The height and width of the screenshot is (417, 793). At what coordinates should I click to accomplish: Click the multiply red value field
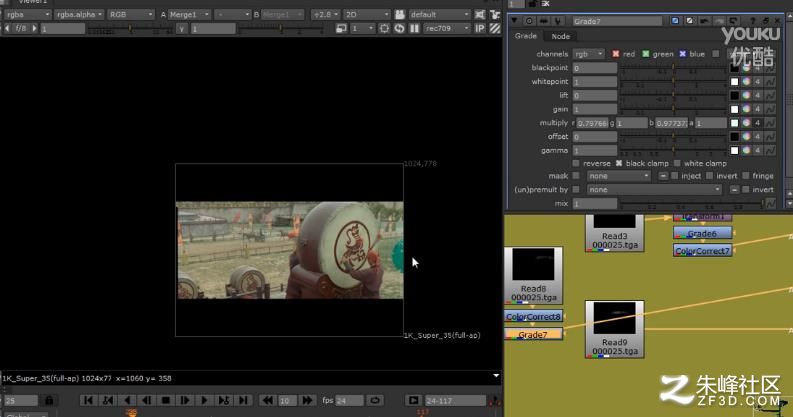pyautogui.click(x=592, y=123)
